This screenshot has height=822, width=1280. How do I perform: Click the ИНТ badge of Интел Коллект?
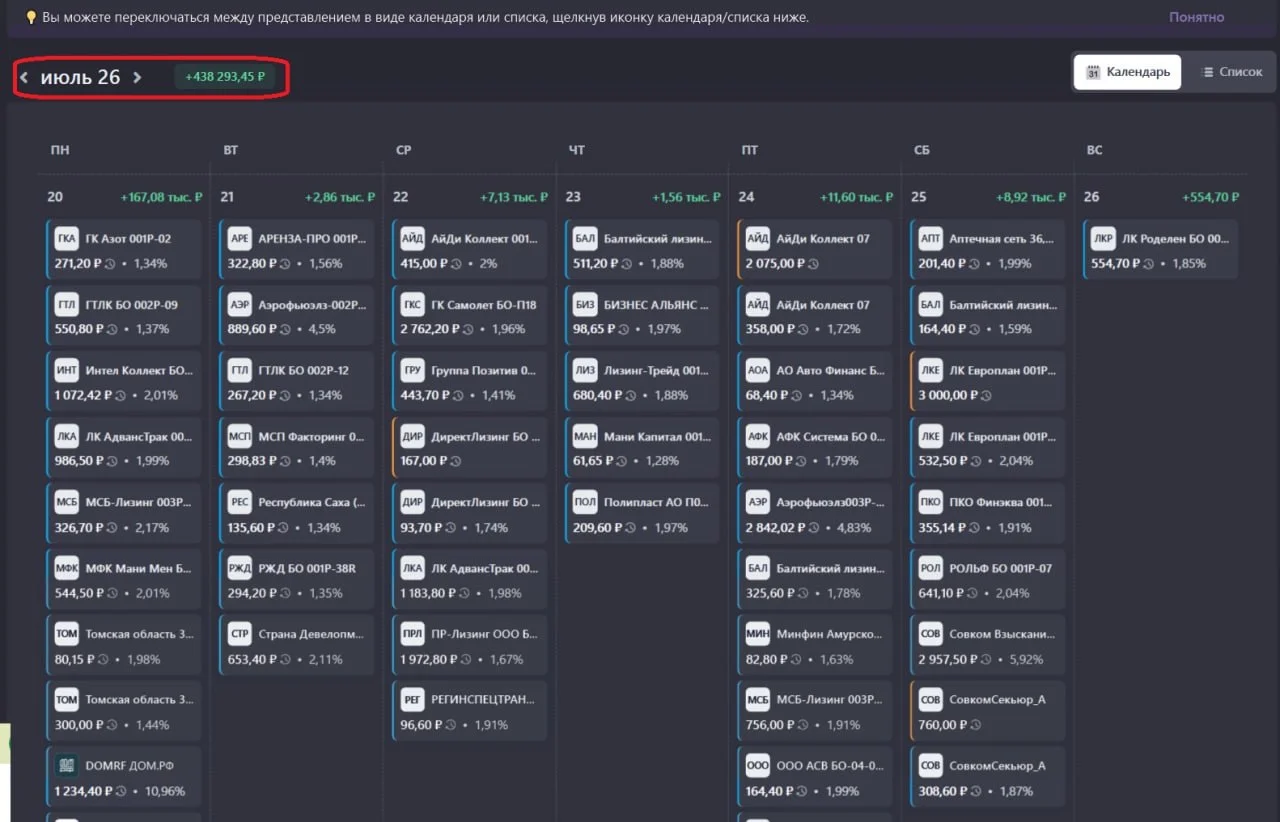pos(67,371)
